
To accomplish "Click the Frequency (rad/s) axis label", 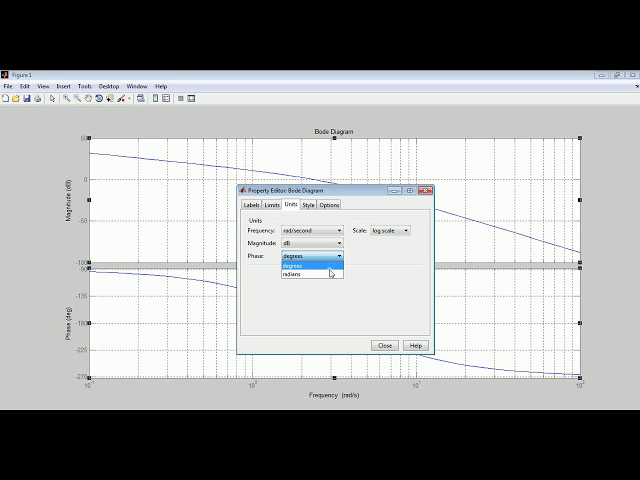I will [334, 395].
